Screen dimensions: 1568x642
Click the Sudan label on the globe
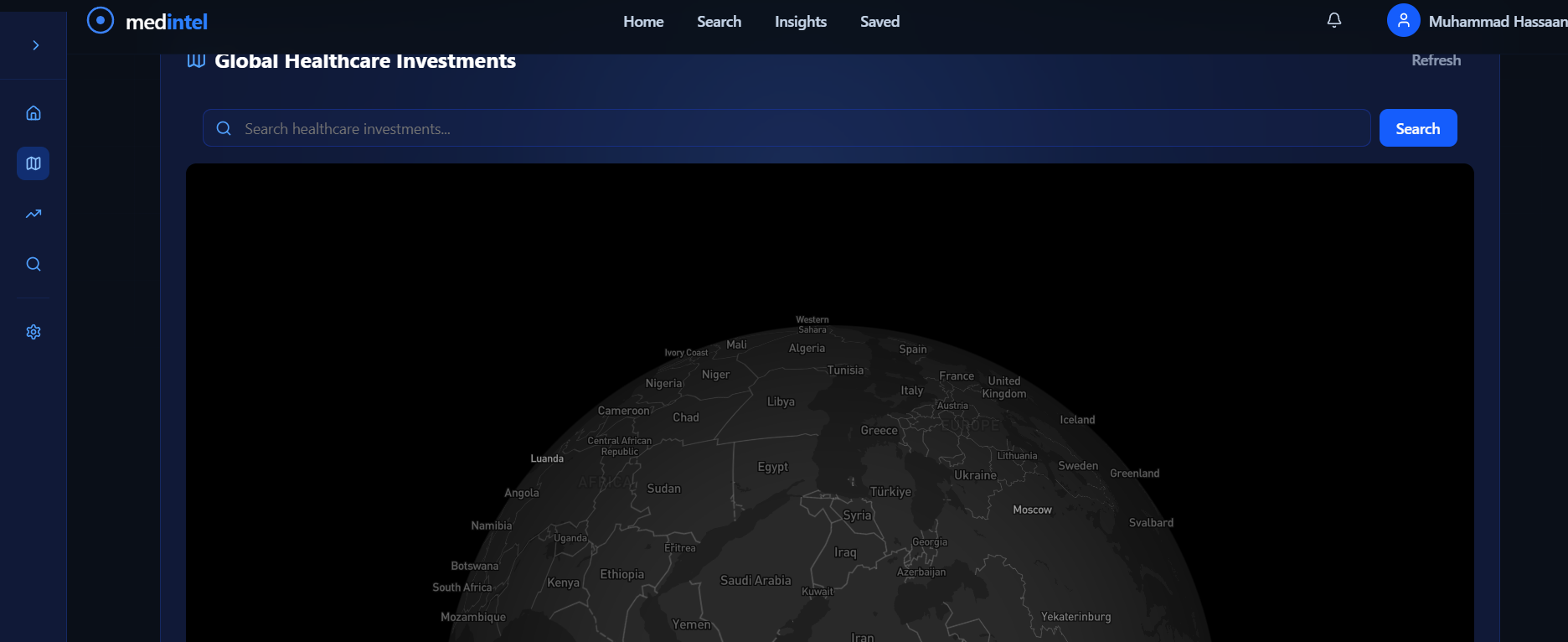[x=664, y=489]
